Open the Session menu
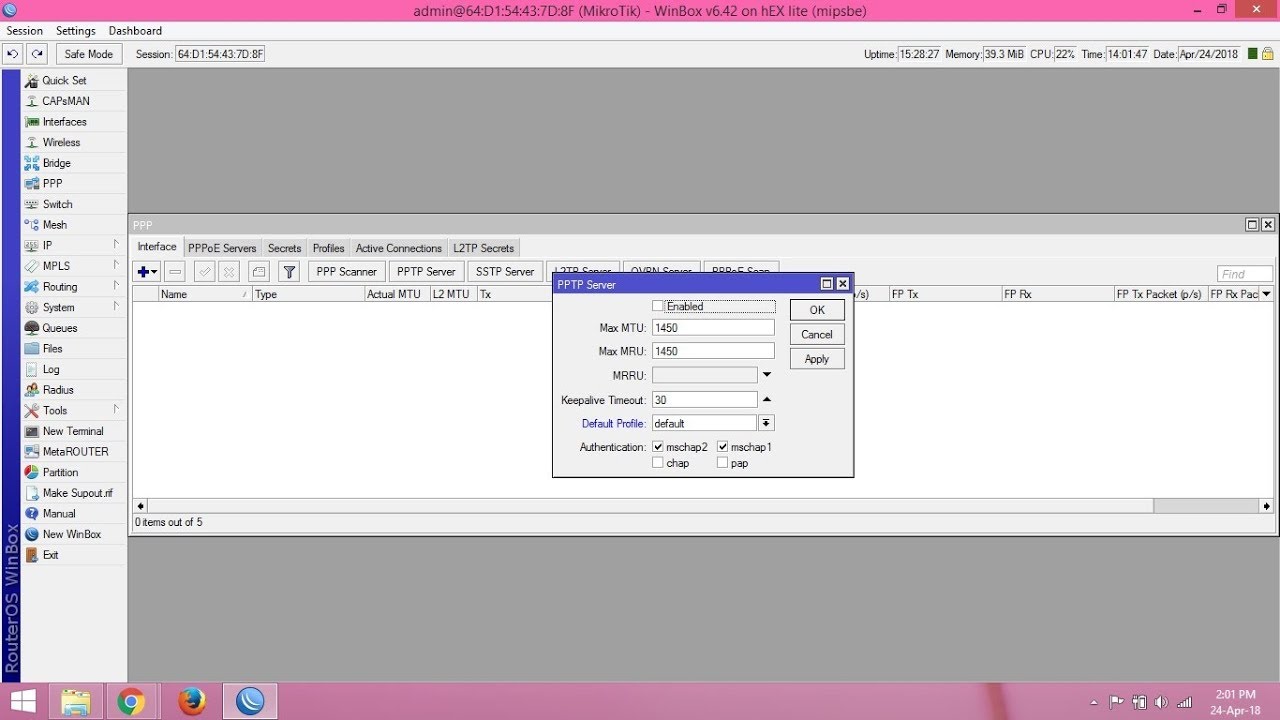Viewport: 1280px width, 720px height. (25, 31)
